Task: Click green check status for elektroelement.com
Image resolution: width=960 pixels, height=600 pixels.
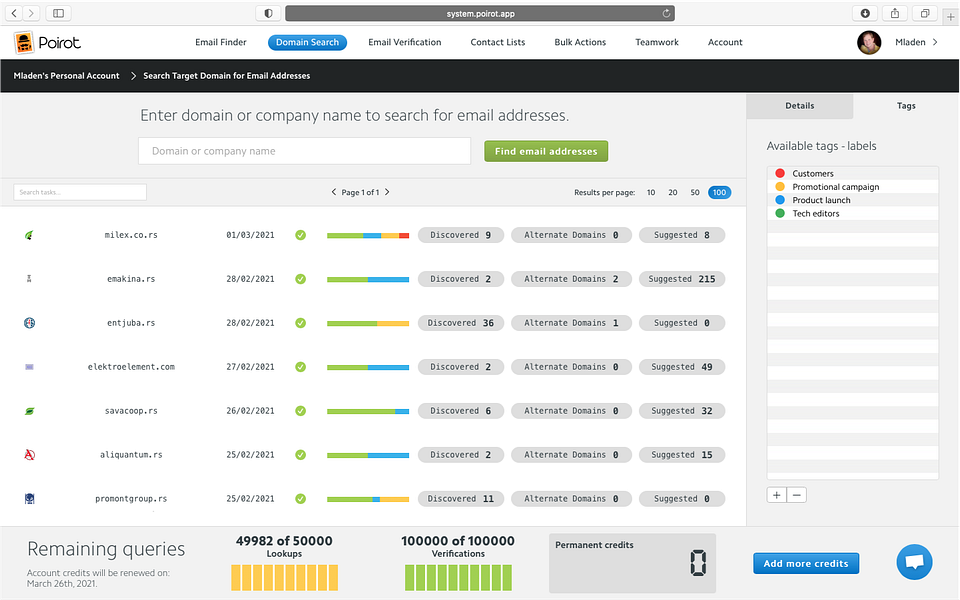Action: (301, 367)
